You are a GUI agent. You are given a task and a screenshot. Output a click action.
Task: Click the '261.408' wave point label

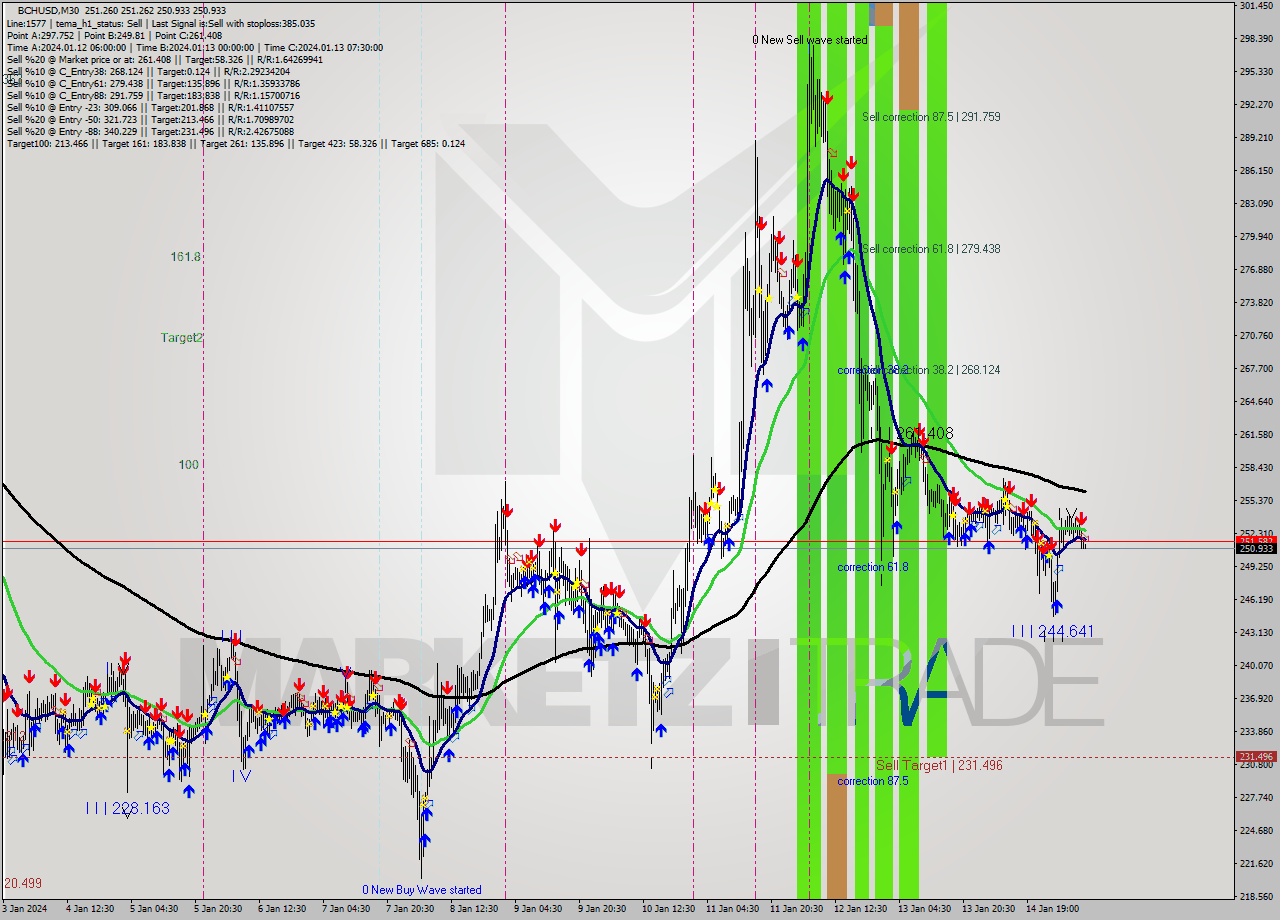click(x=924, y=433)
